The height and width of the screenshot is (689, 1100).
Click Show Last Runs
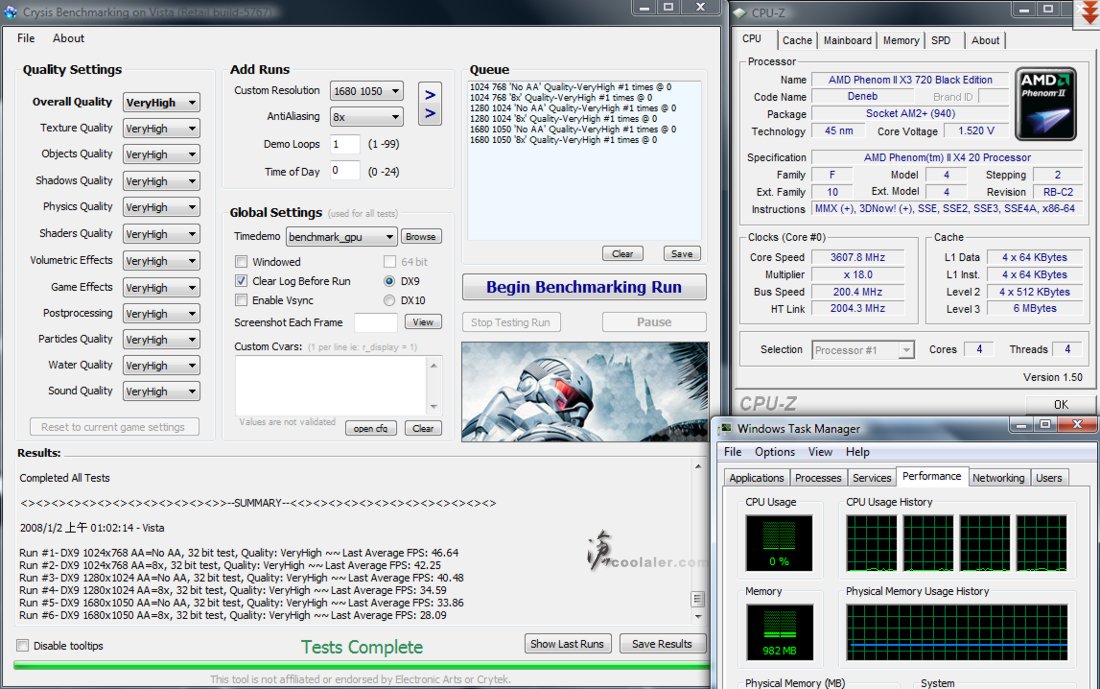pyautogui.click(x=567, y=644)
